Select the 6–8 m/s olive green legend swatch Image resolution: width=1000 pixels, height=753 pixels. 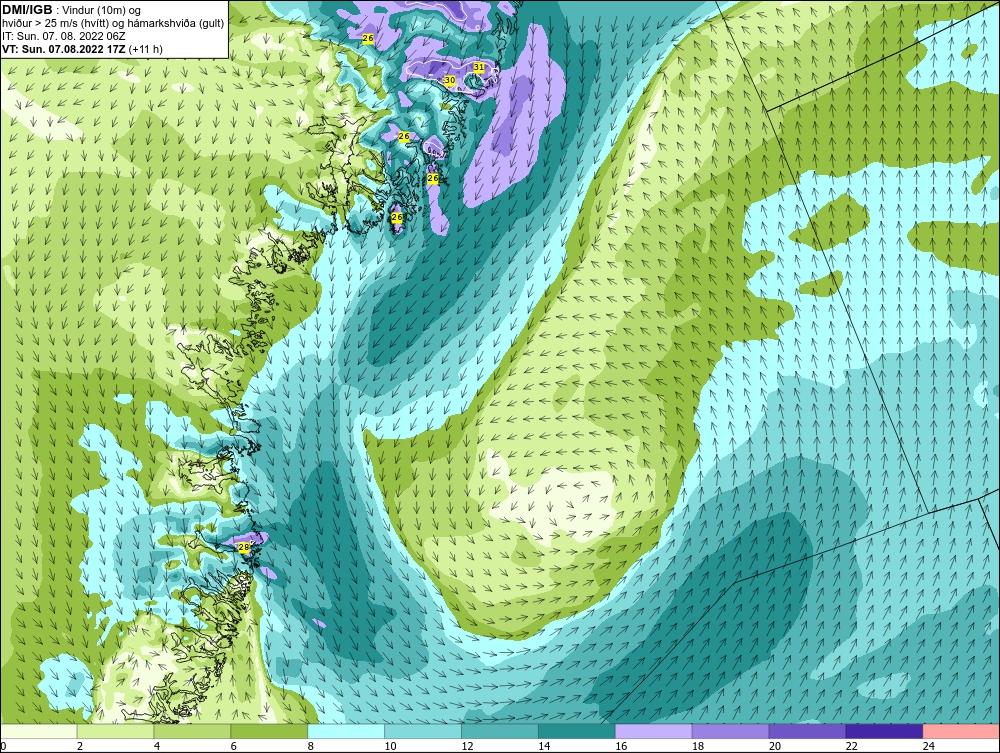[x=269, y=731]
